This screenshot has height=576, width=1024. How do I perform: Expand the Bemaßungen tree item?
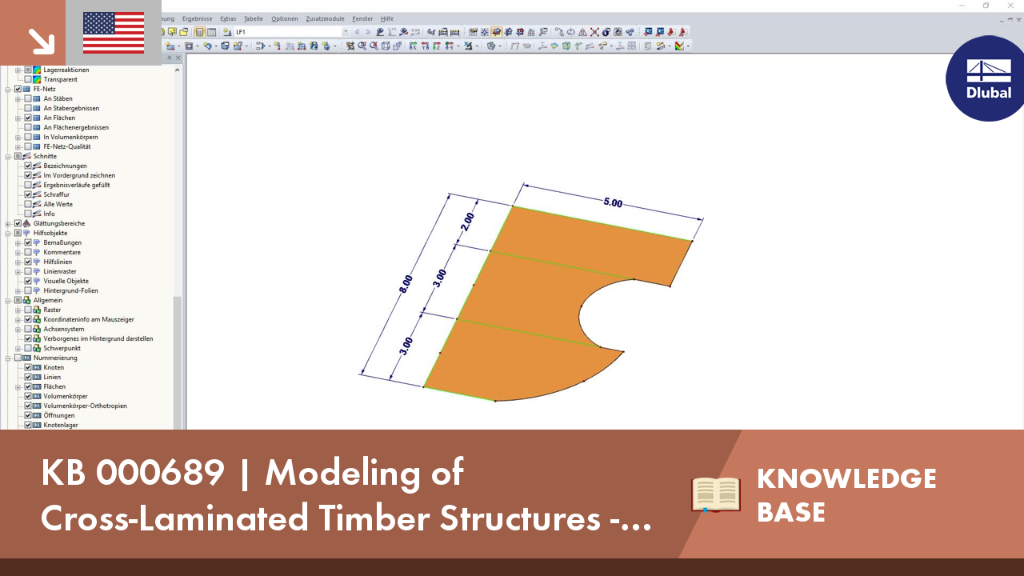[18, 243]
